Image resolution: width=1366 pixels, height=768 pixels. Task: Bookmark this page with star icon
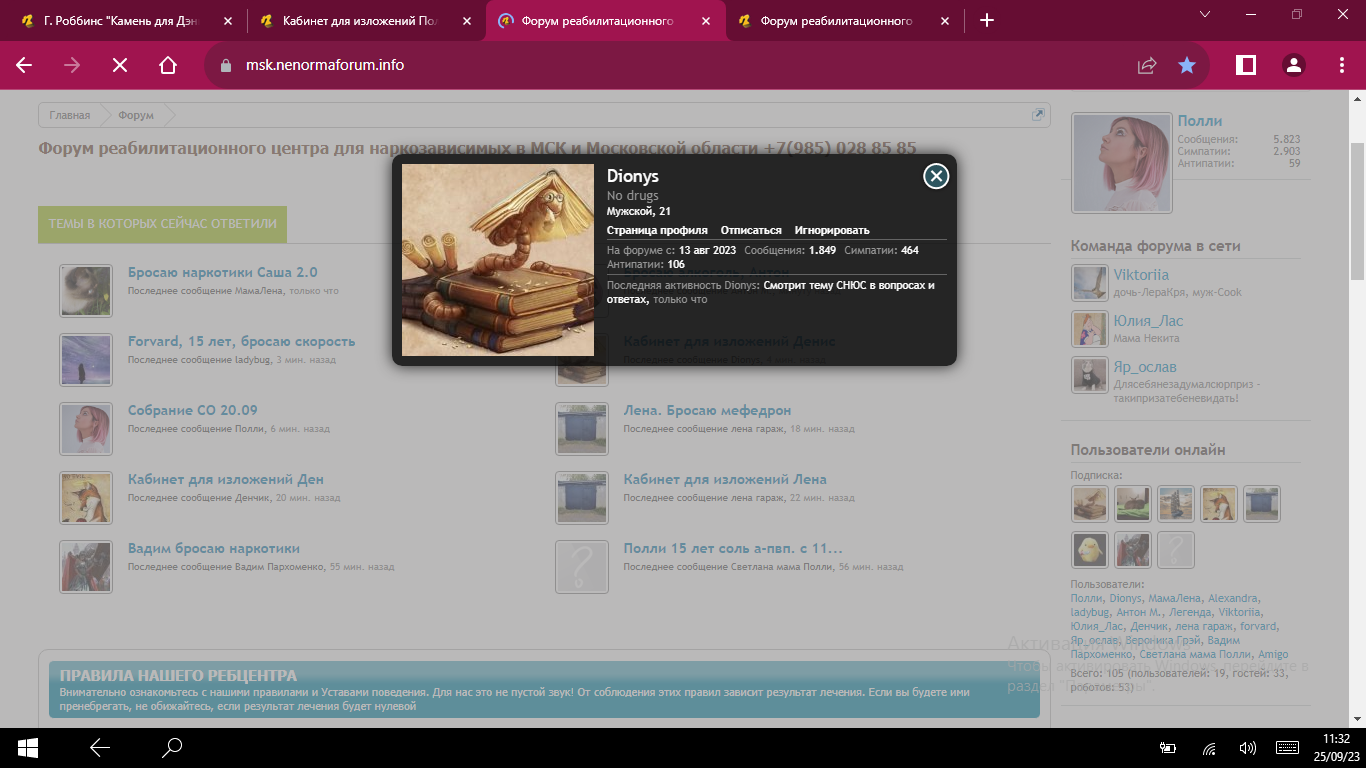tap(1187, 65)
